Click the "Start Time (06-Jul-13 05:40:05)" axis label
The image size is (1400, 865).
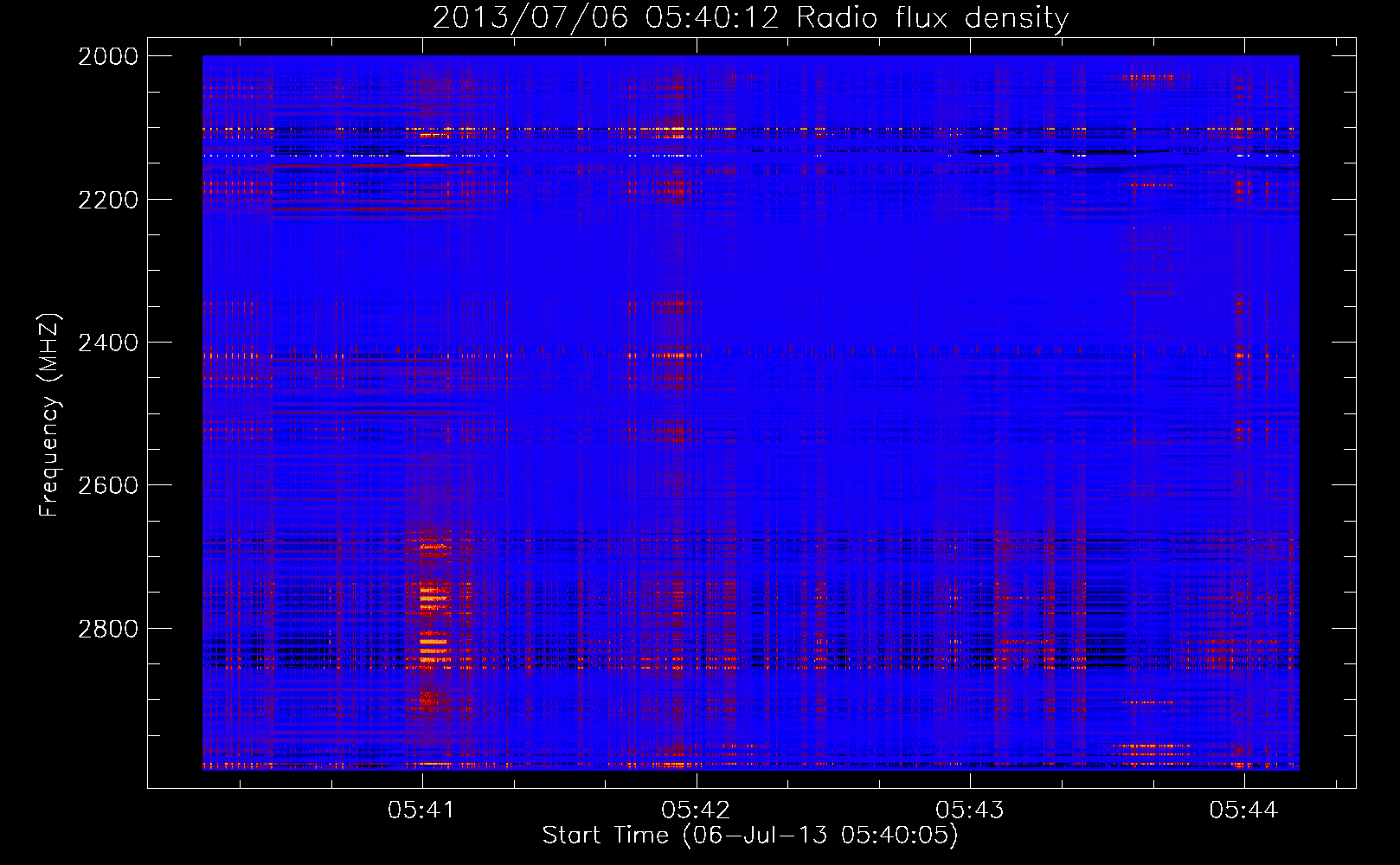pyautogui.click(x=750, y=836)
